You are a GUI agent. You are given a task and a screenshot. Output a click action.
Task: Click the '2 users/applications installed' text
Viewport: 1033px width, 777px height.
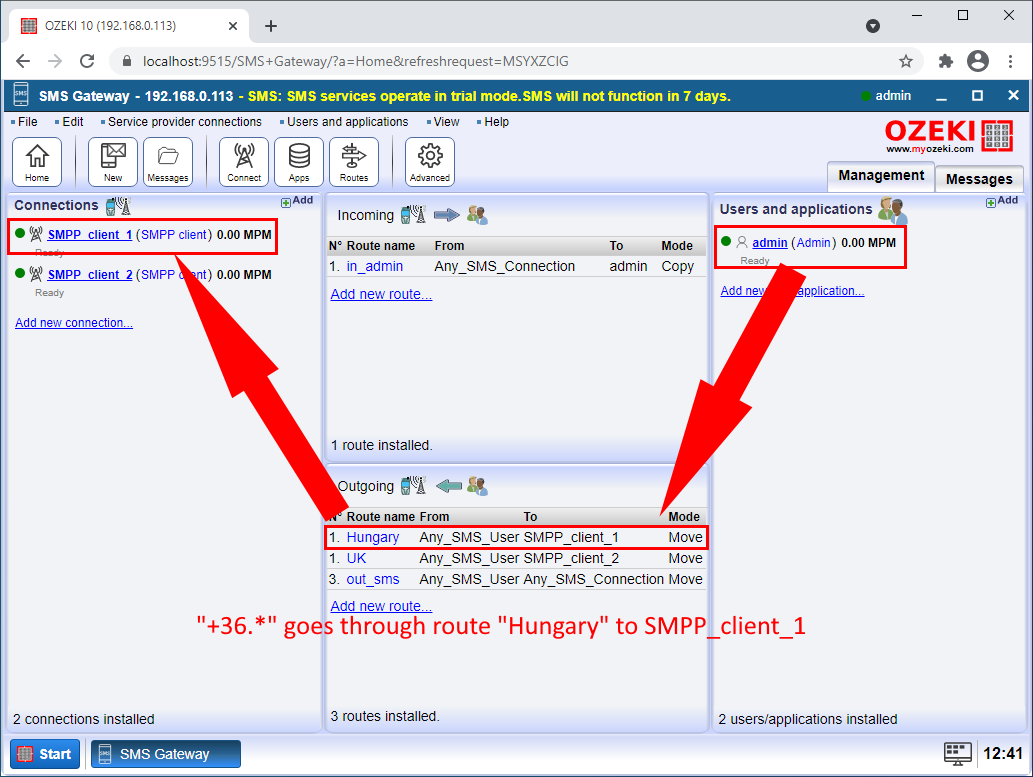point(808,719)
